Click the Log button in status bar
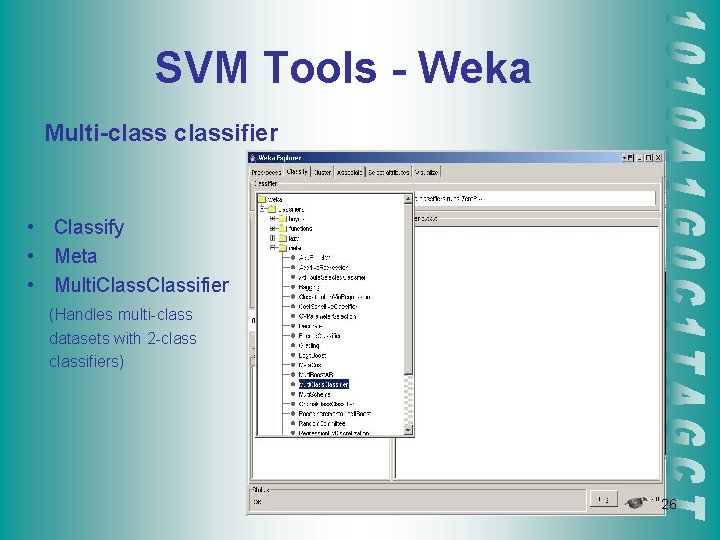 click(x=604, y=500)
